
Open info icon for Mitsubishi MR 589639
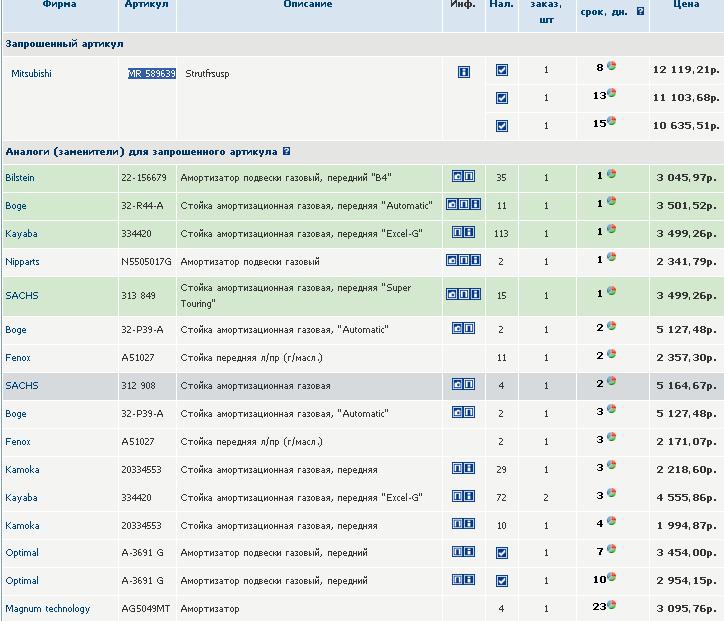click(x=464, y=72)
